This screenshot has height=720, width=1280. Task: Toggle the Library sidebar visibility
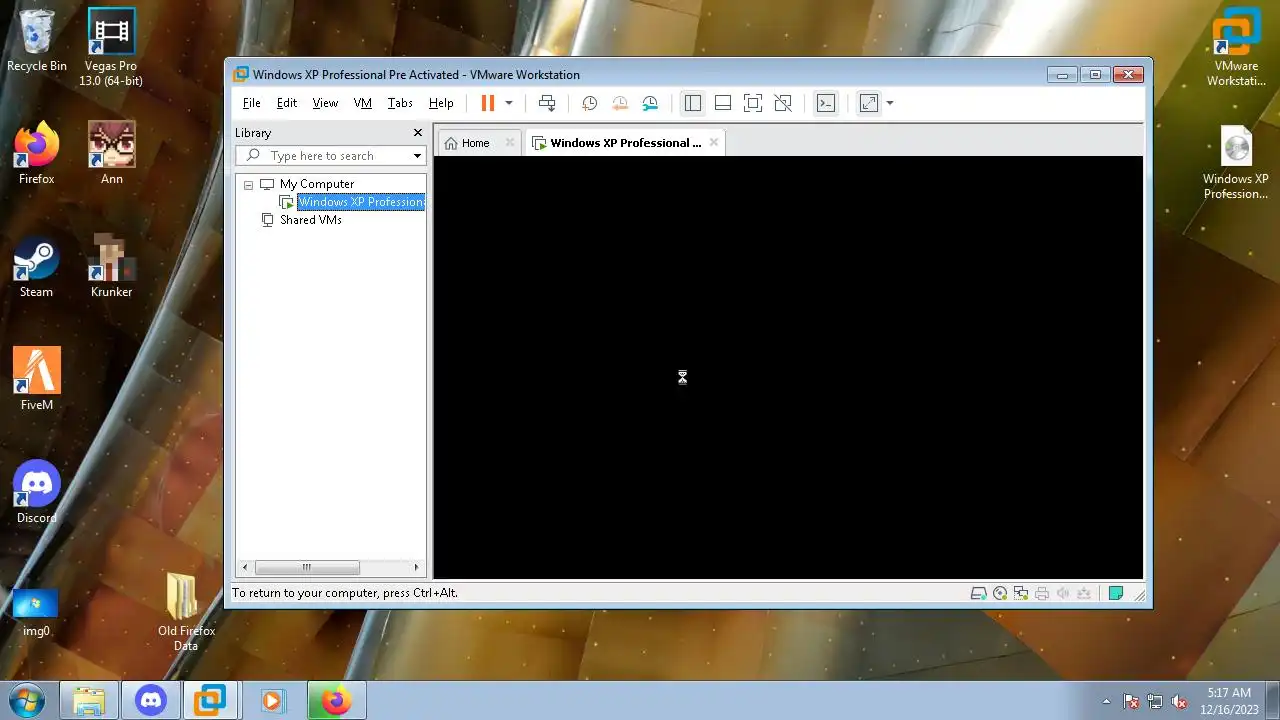692,103
